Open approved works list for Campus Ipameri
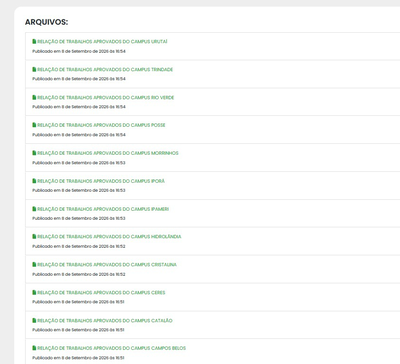 [103, 209]
